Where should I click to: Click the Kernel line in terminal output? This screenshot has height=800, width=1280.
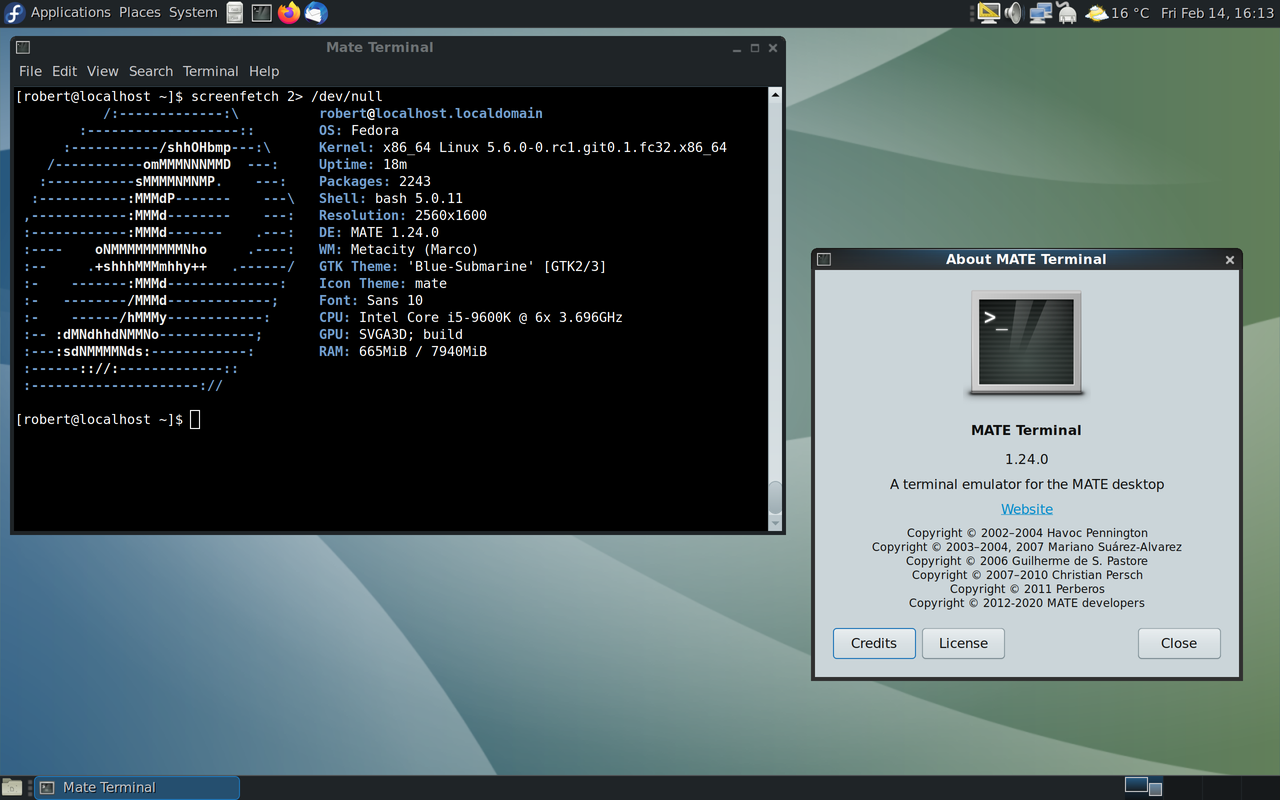coord(523,148)
